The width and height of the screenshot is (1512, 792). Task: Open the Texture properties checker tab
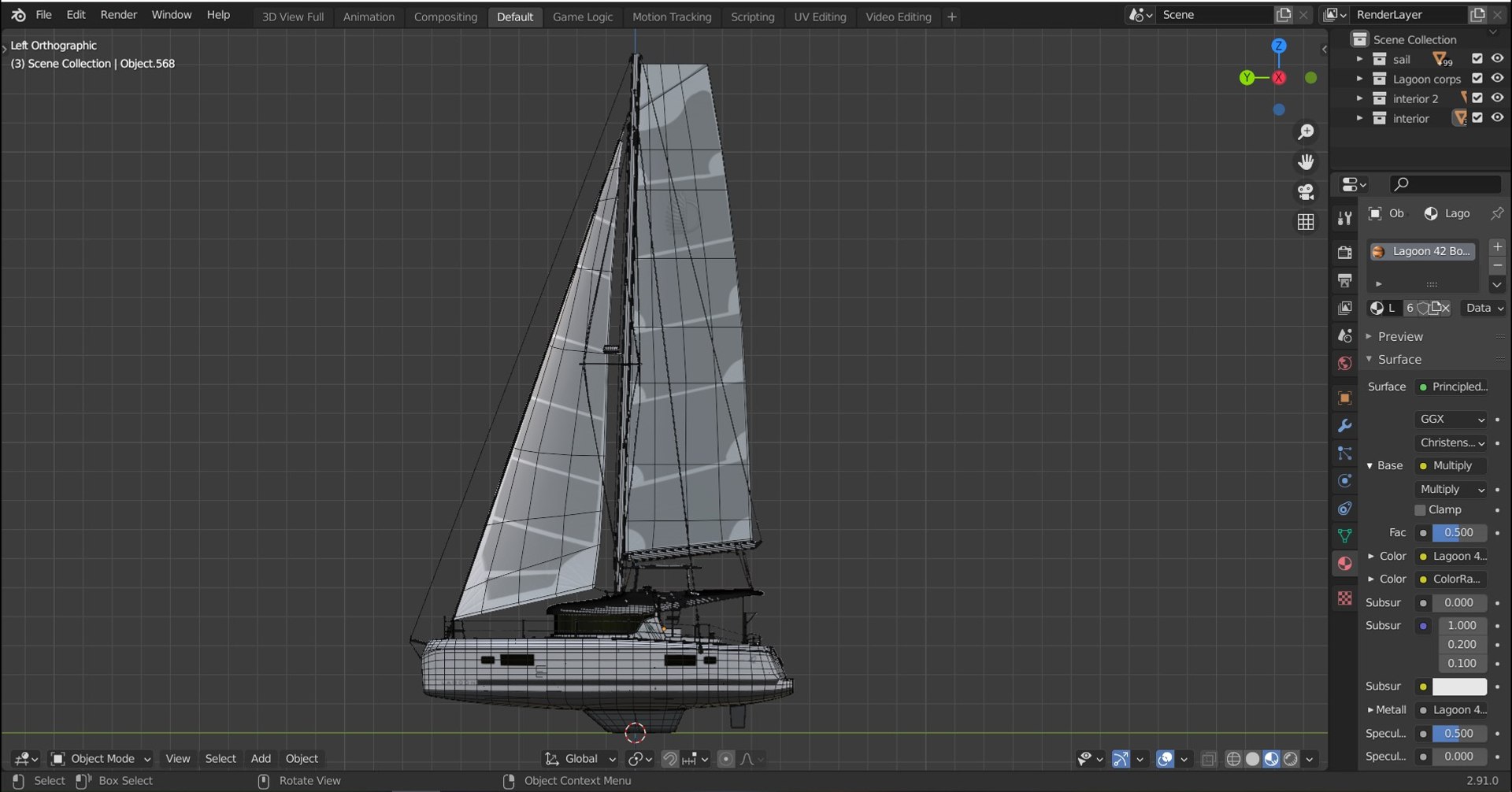click(1345, 598)
